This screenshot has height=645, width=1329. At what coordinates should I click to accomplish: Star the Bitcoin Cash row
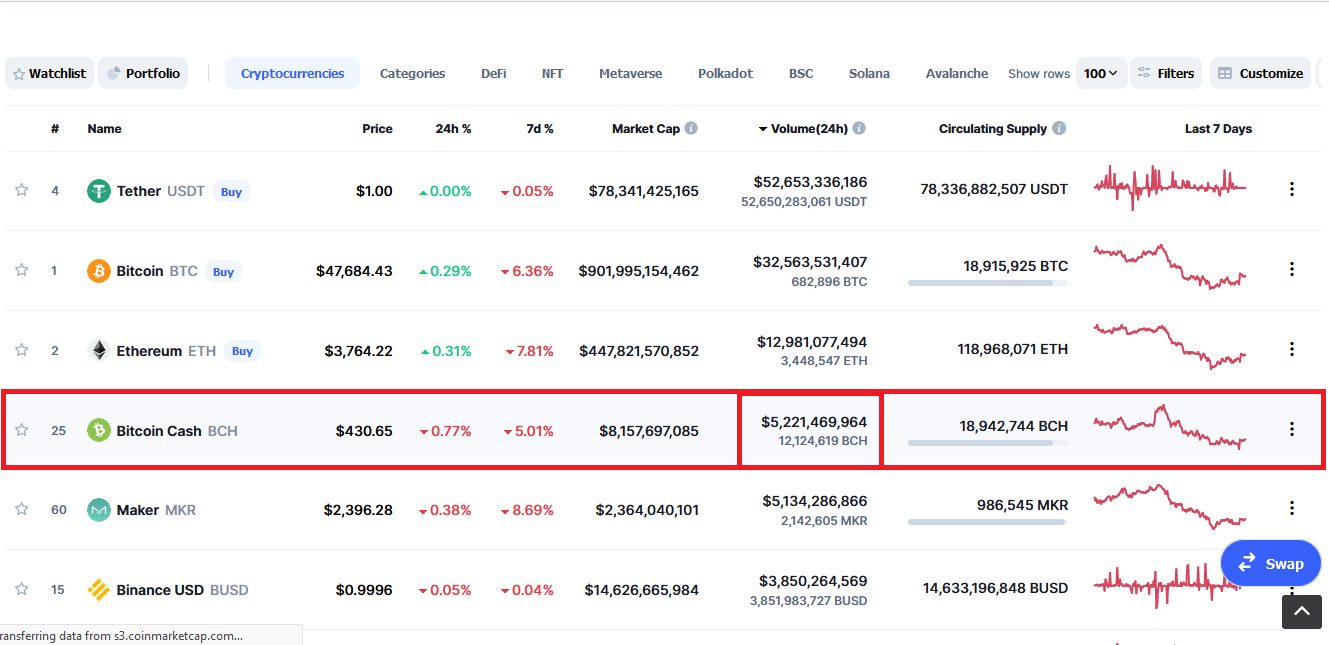[x=21, y=430]
